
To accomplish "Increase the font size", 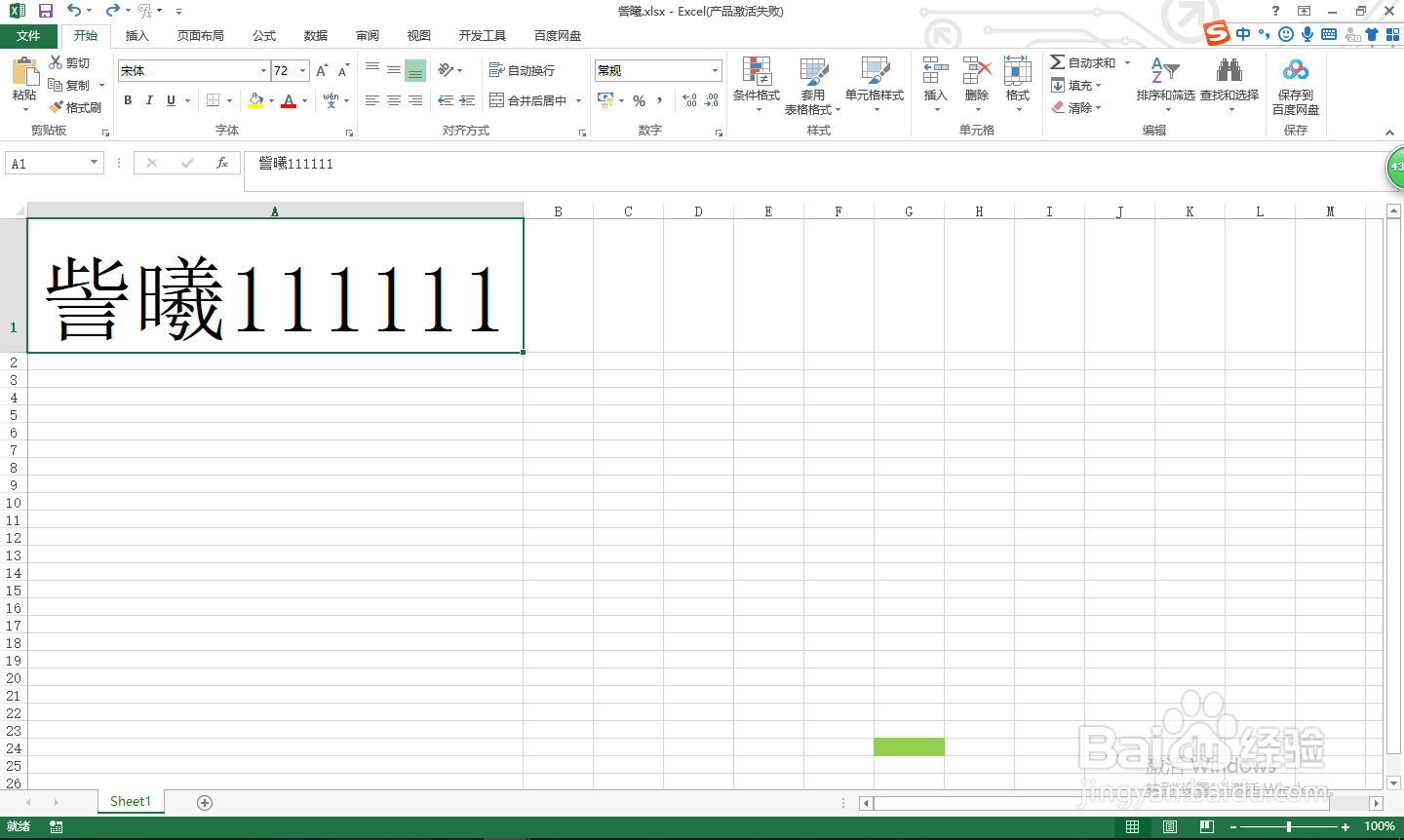I will (322, 70).
